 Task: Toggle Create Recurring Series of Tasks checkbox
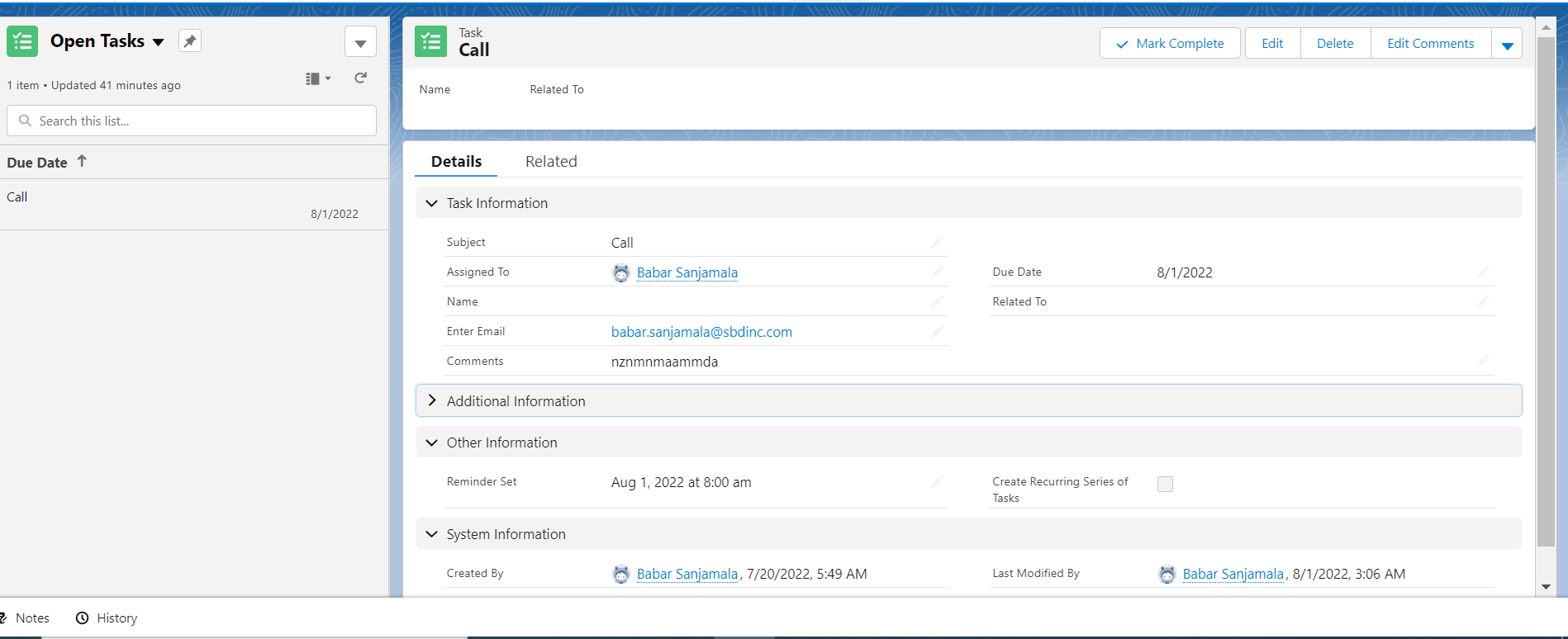1165,485
